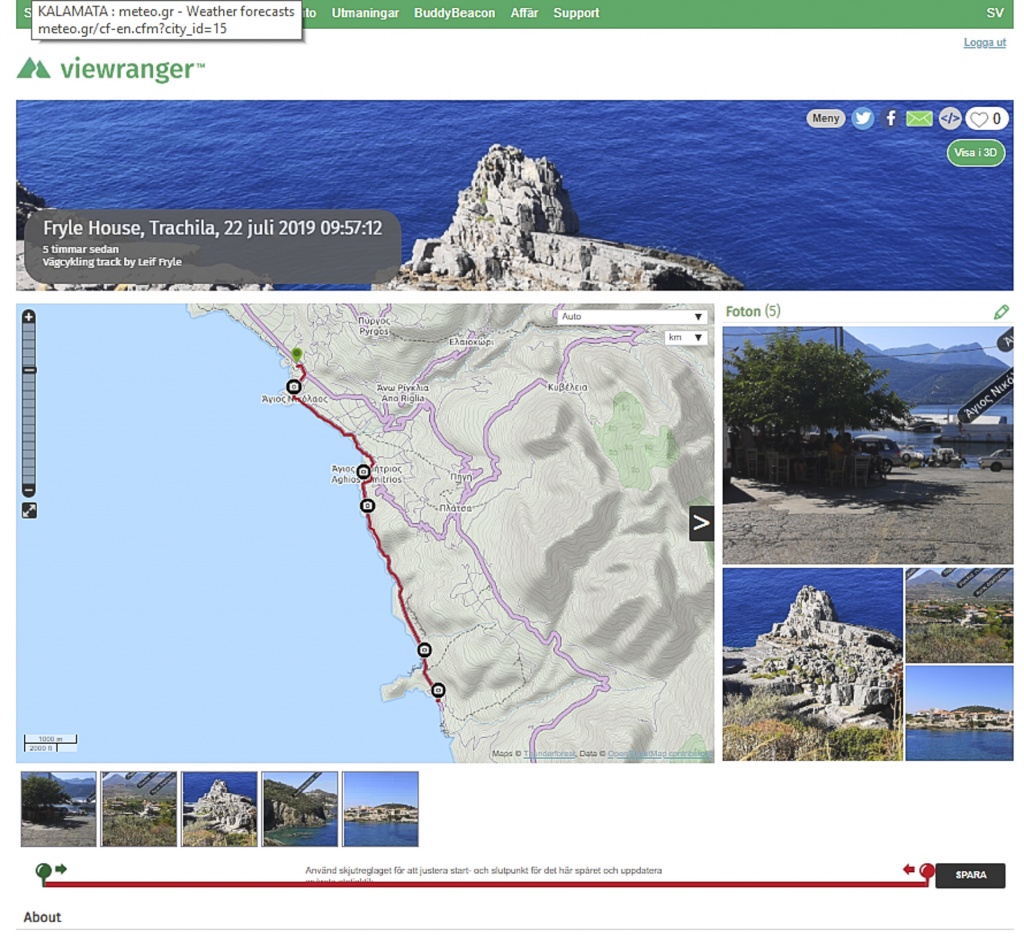Screen dimensions: 1024x946
Task: Open the large harbor taverna photo
Action: [x=868, y=445]
